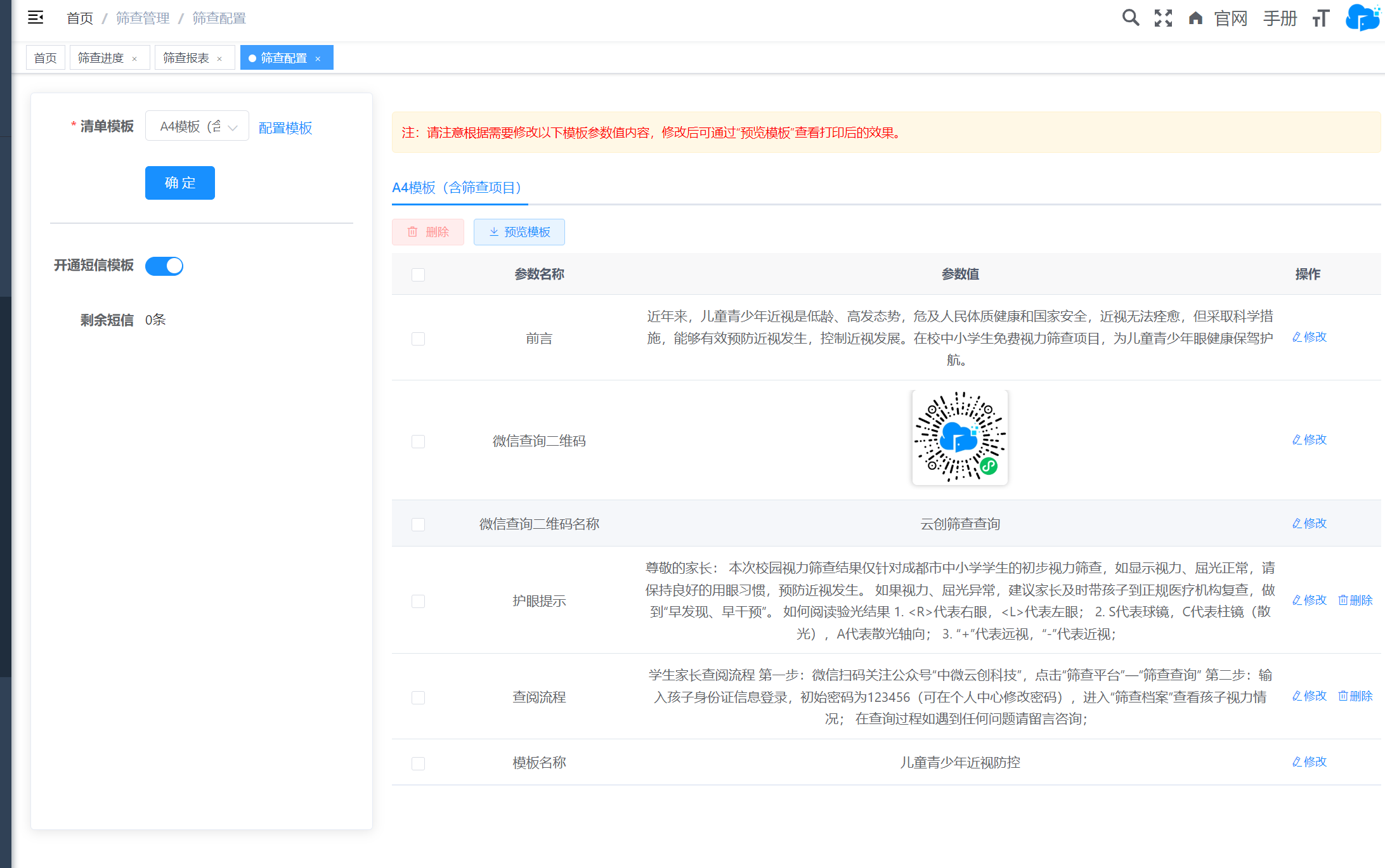
Task: Open the 配置模板 link
Action: click(285, 128)
